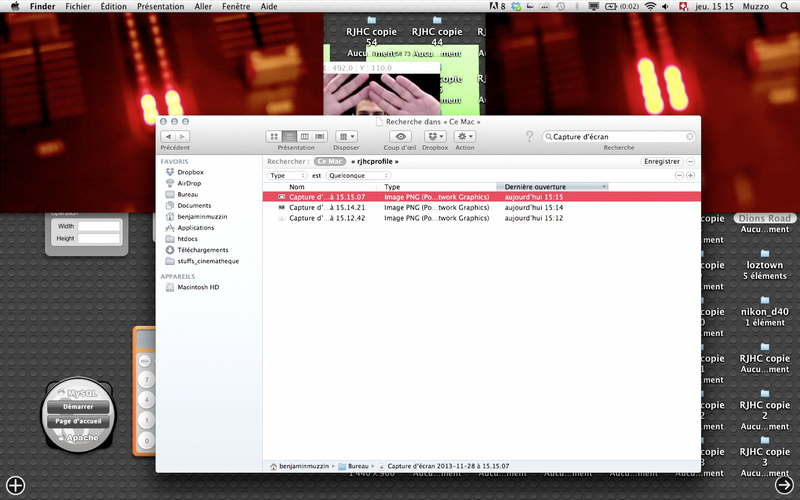Switch to icon view presentation
This screenshot has width=800, height=500.
coord(274,136)
